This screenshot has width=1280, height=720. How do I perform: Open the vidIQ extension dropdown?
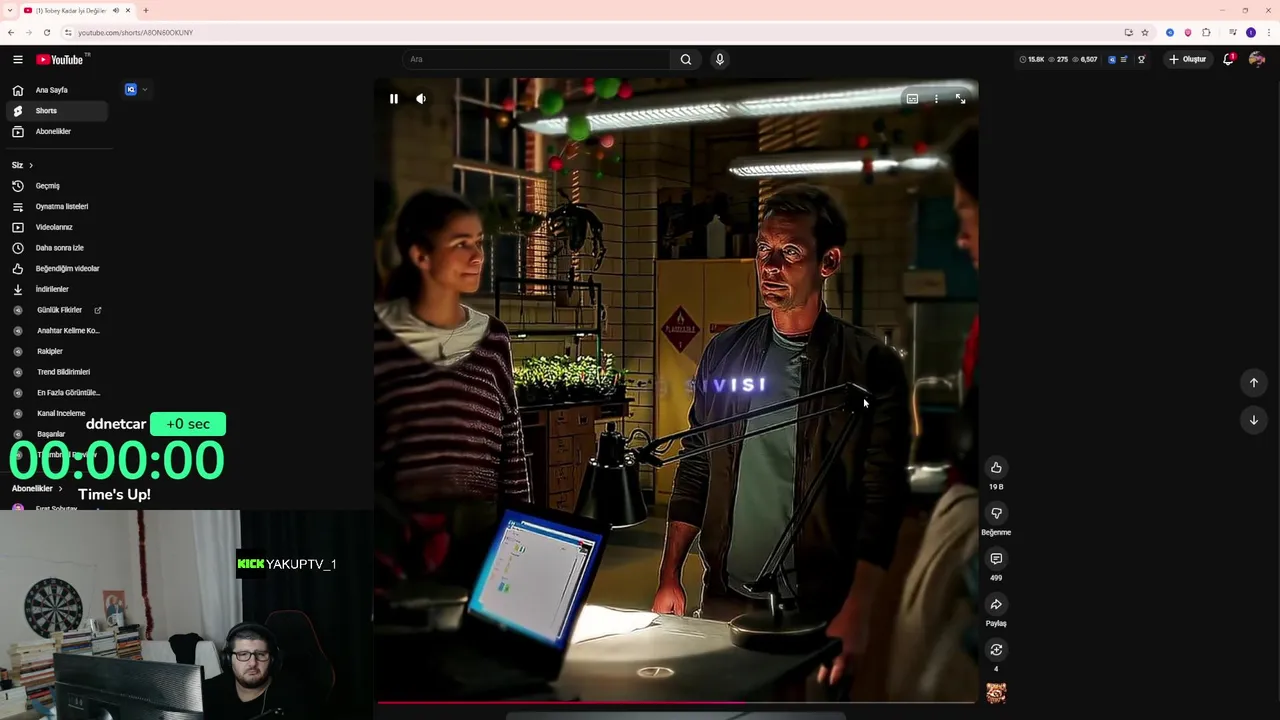pyautogui.click(x=137, y=90)
